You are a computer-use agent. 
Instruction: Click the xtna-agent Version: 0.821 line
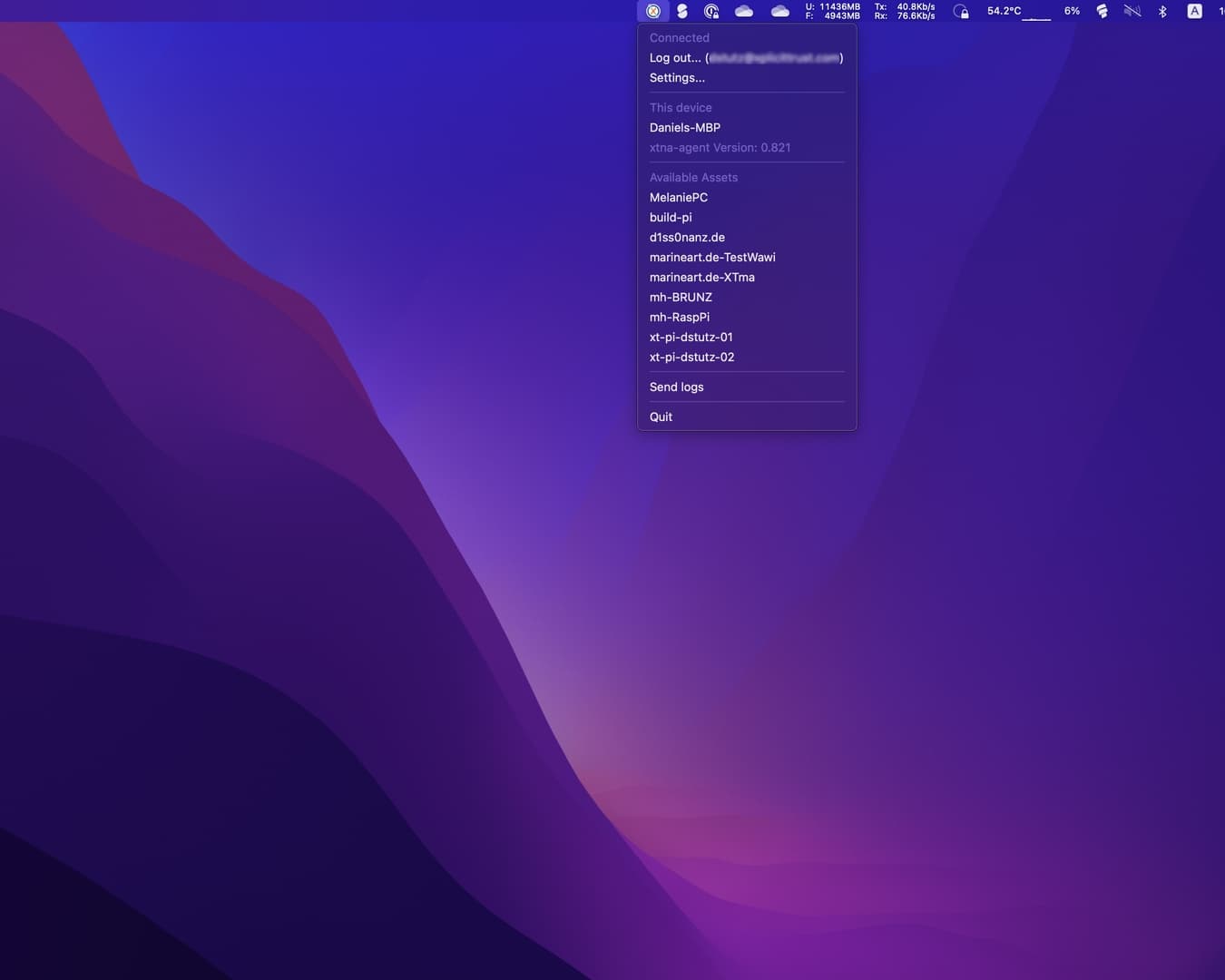[720, 147]
